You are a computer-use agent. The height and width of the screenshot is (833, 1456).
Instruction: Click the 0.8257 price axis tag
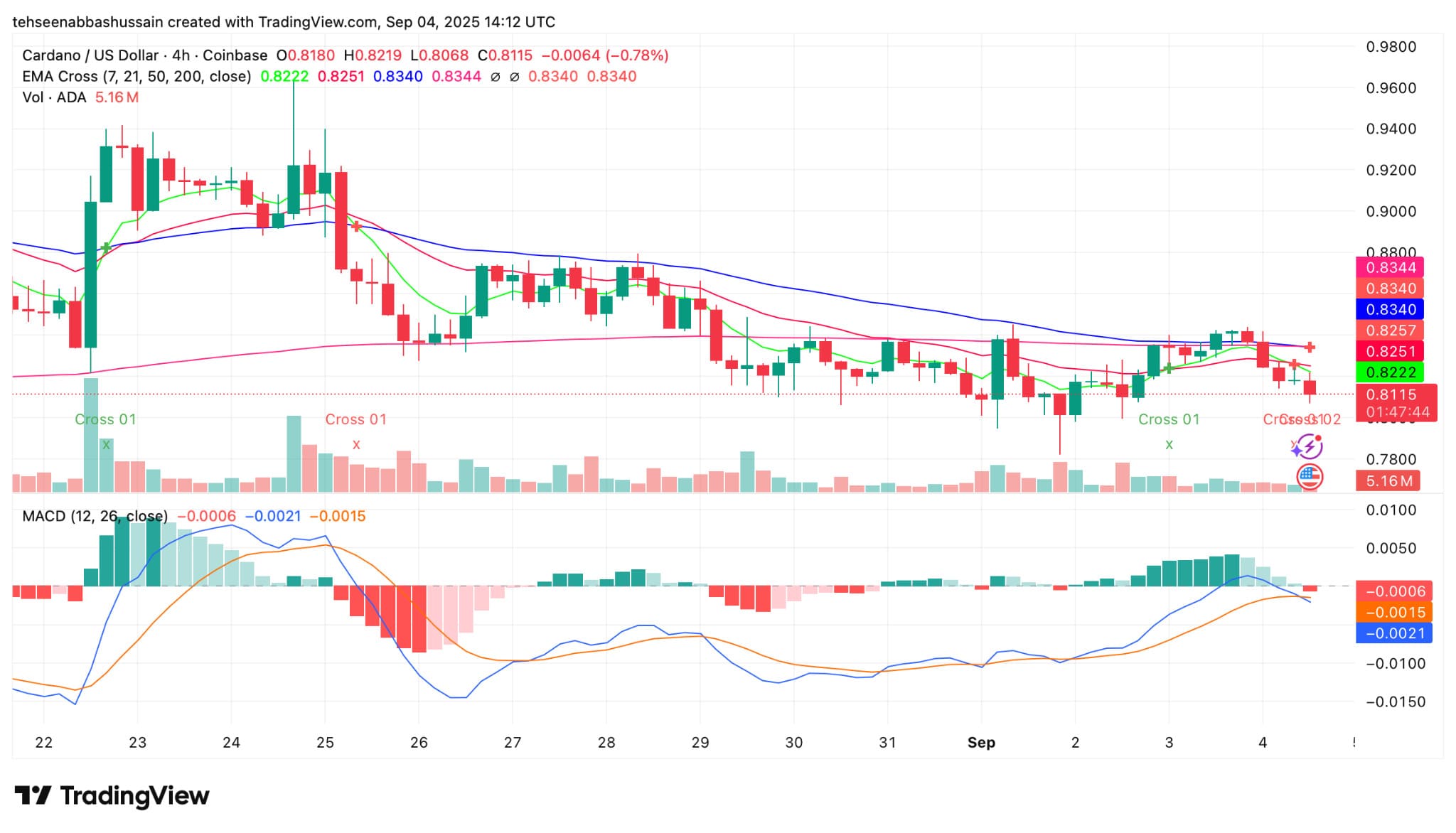click(1391, 330)
